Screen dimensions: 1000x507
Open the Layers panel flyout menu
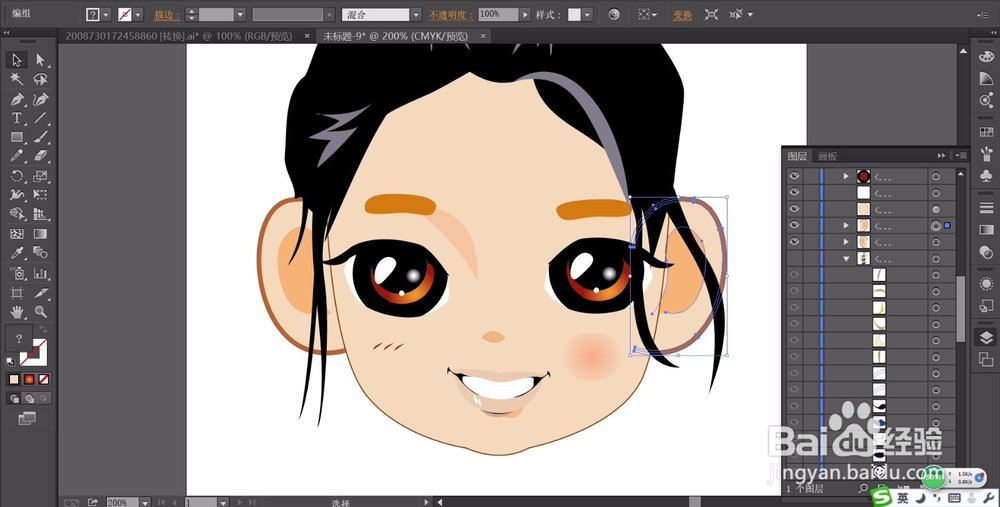[960, 155]
